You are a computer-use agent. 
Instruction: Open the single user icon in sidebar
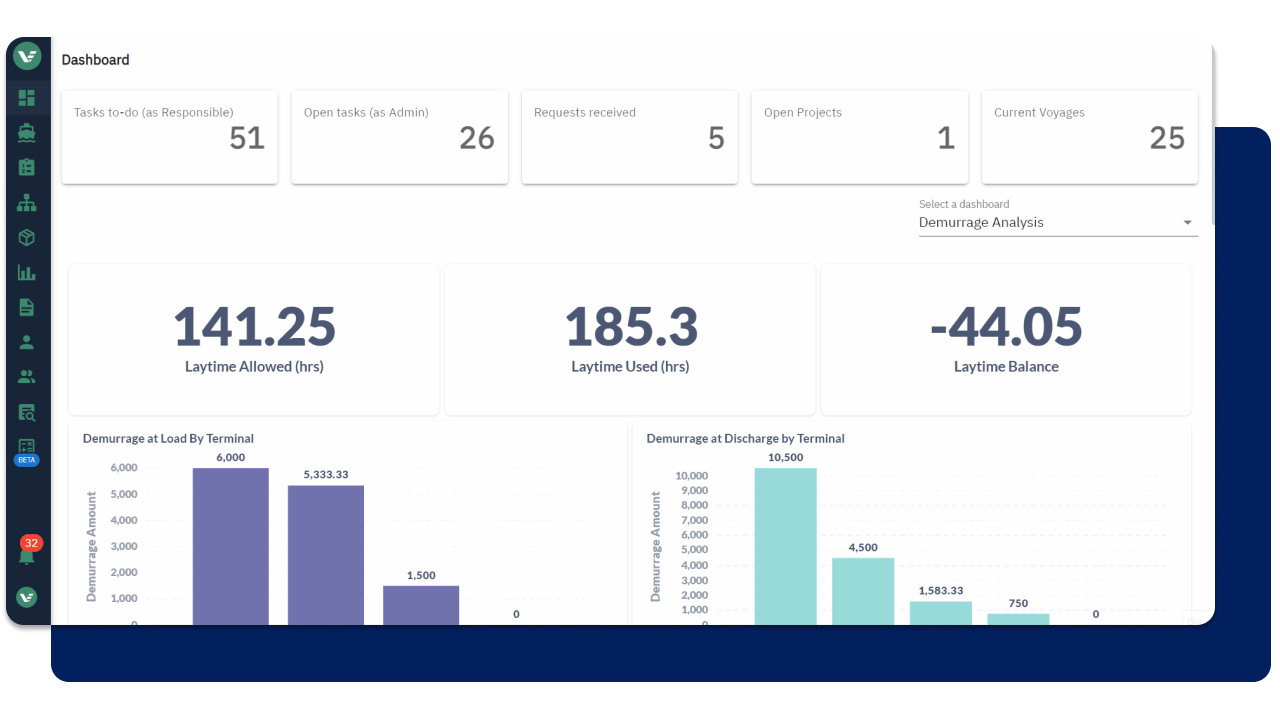point(27,342)
